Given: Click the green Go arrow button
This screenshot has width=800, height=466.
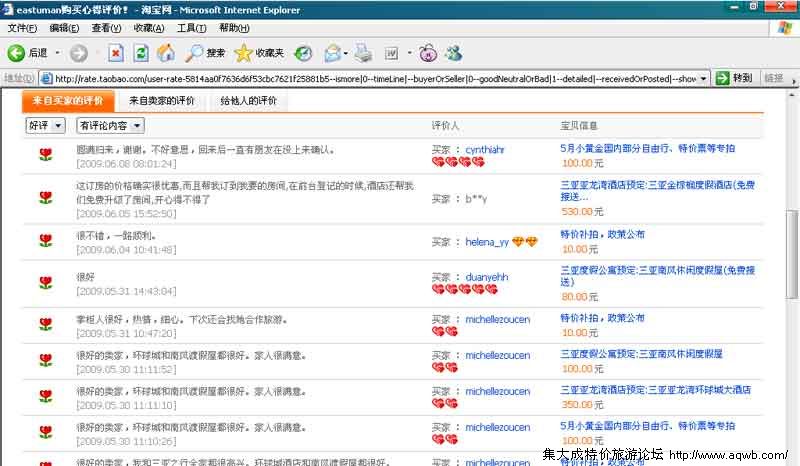Looking at the screenshot, I should pos(722,78).
